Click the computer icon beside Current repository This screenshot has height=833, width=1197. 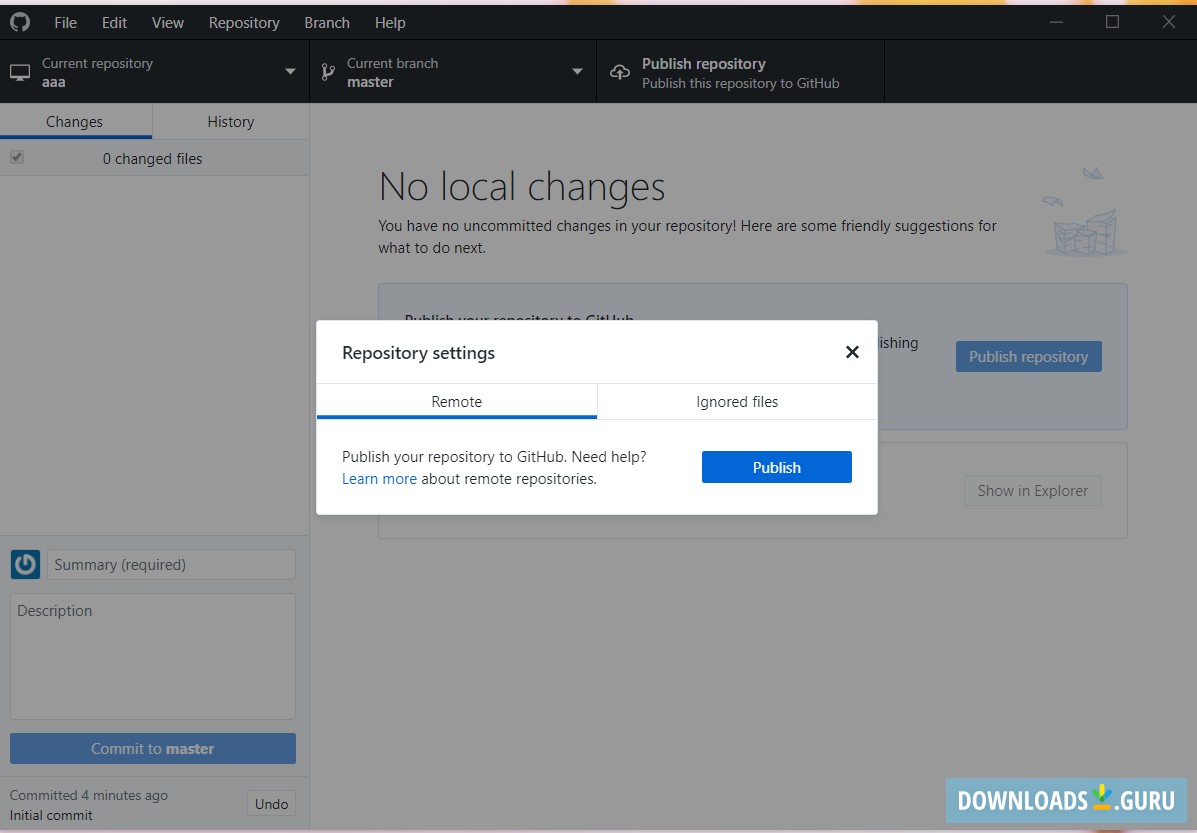20,73
